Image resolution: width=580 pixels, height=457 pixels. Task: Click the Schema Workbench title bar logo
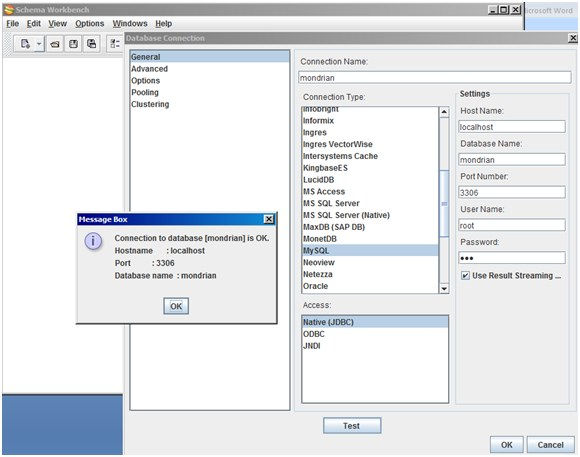[x=9, y=10]
